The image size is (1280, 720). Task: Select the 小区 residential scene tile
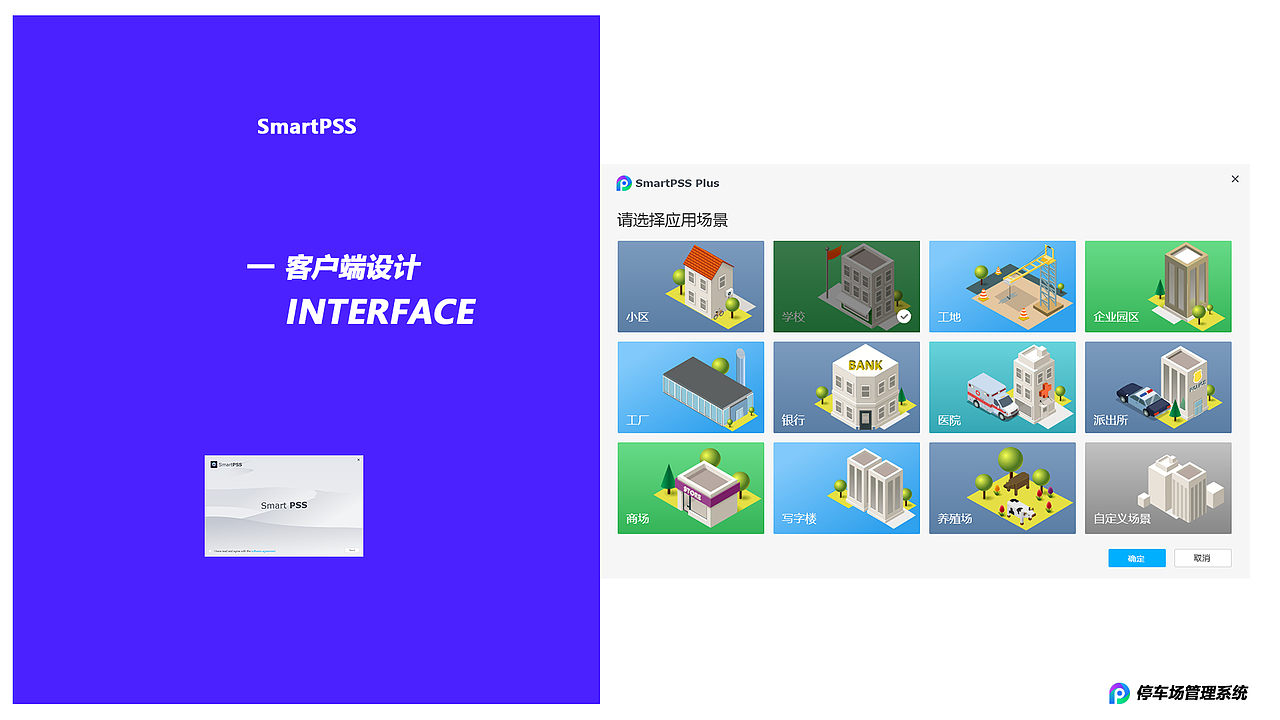coord(690,286)
